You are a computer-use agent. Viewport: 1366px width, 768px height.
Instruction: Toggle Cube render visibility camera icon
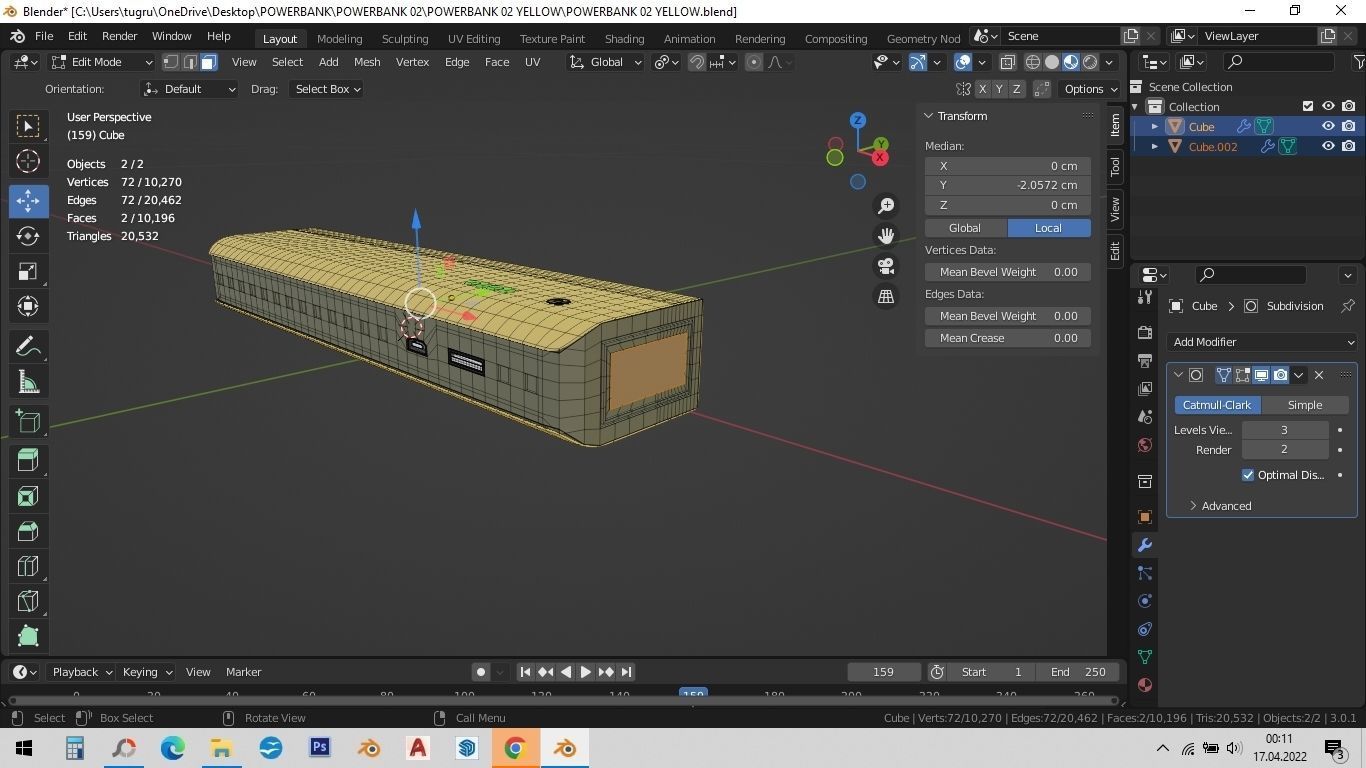(x=1349, y=127)
